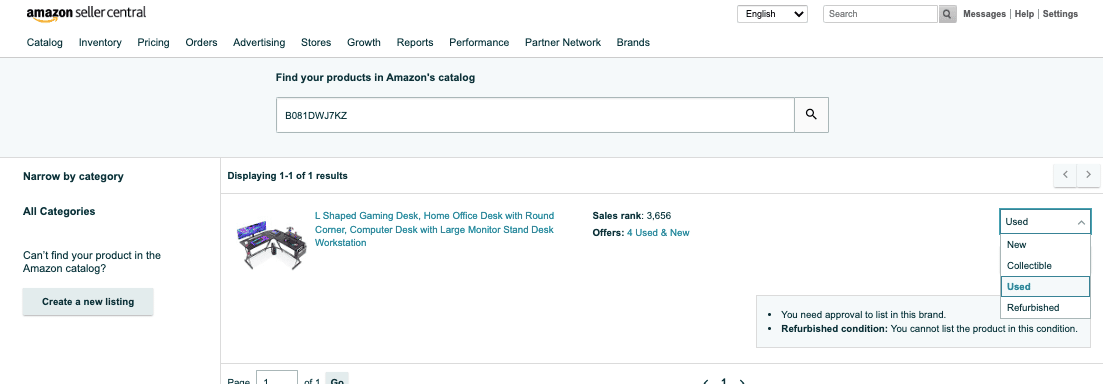
Task: Open L Shaped Gaming Desk product title
Action: (x=434, y=229)
